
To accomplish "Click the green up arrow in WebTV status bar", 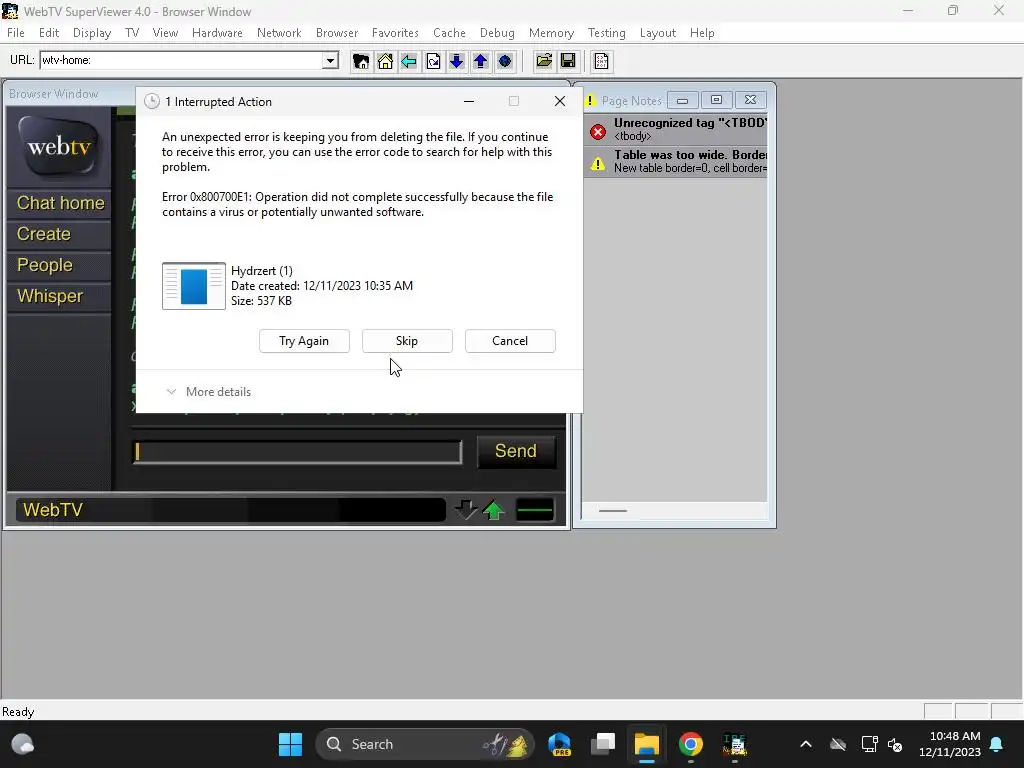I will pyautogui.click(x=494, y=510).
